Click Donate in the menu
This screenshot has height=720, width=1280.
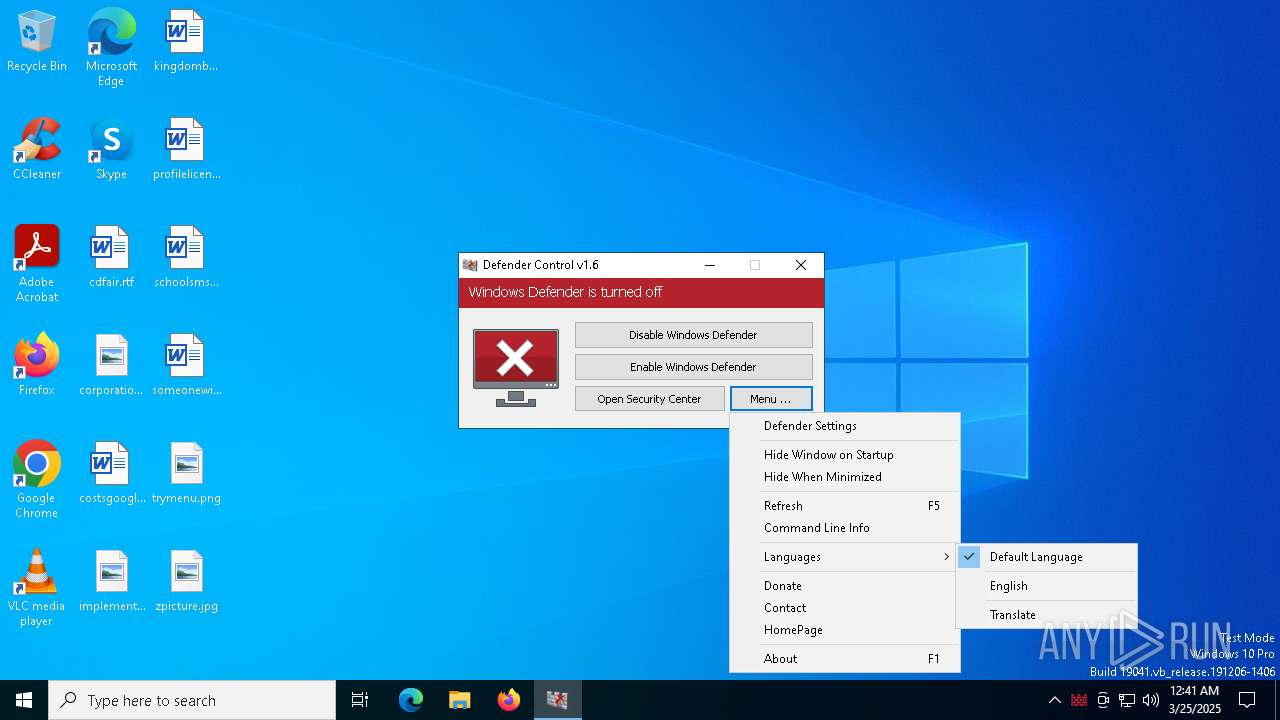845,586
